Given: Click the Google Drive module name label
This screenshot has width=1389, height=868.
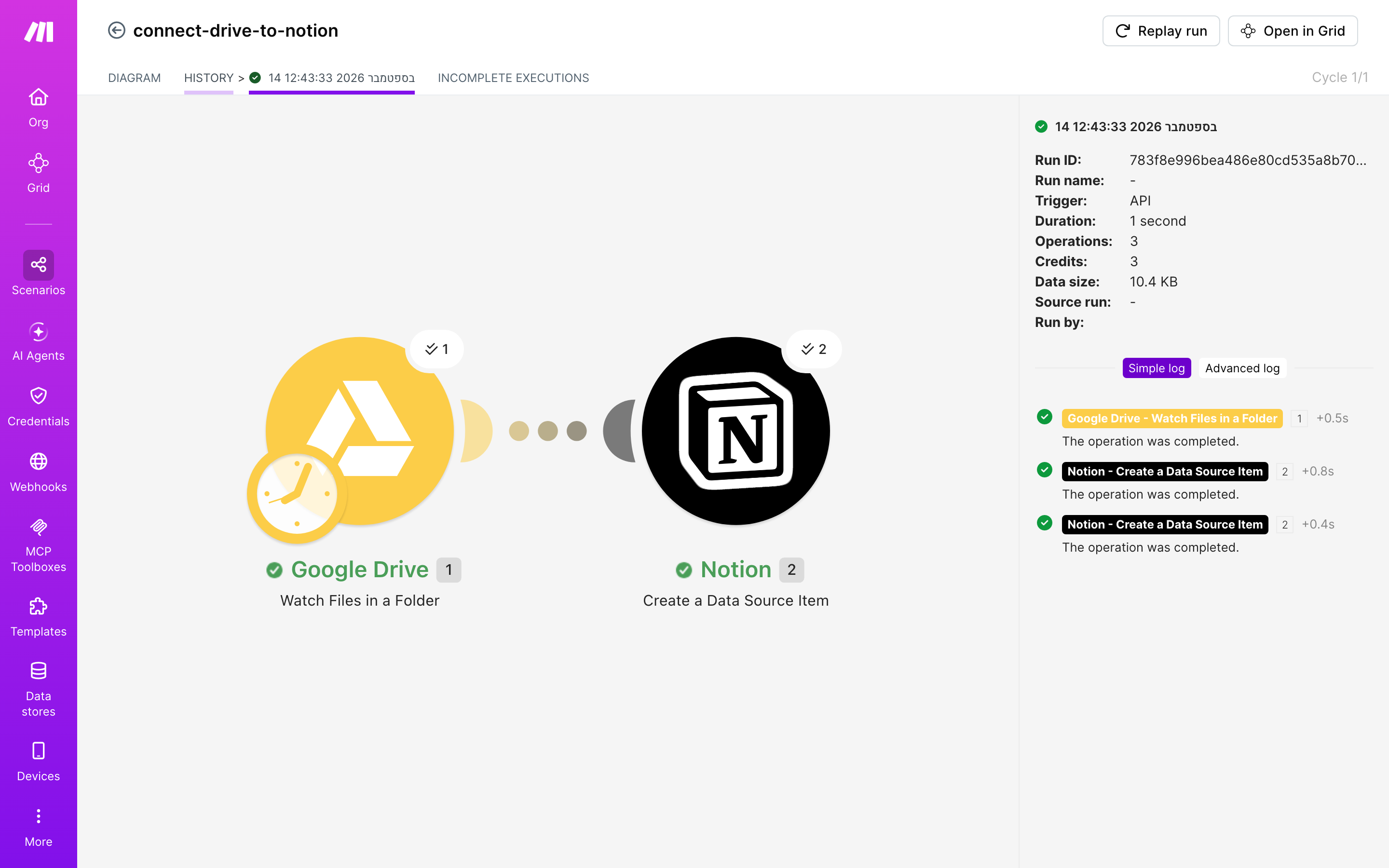Looking at the screenshot, I should click(x=360, y=570).
